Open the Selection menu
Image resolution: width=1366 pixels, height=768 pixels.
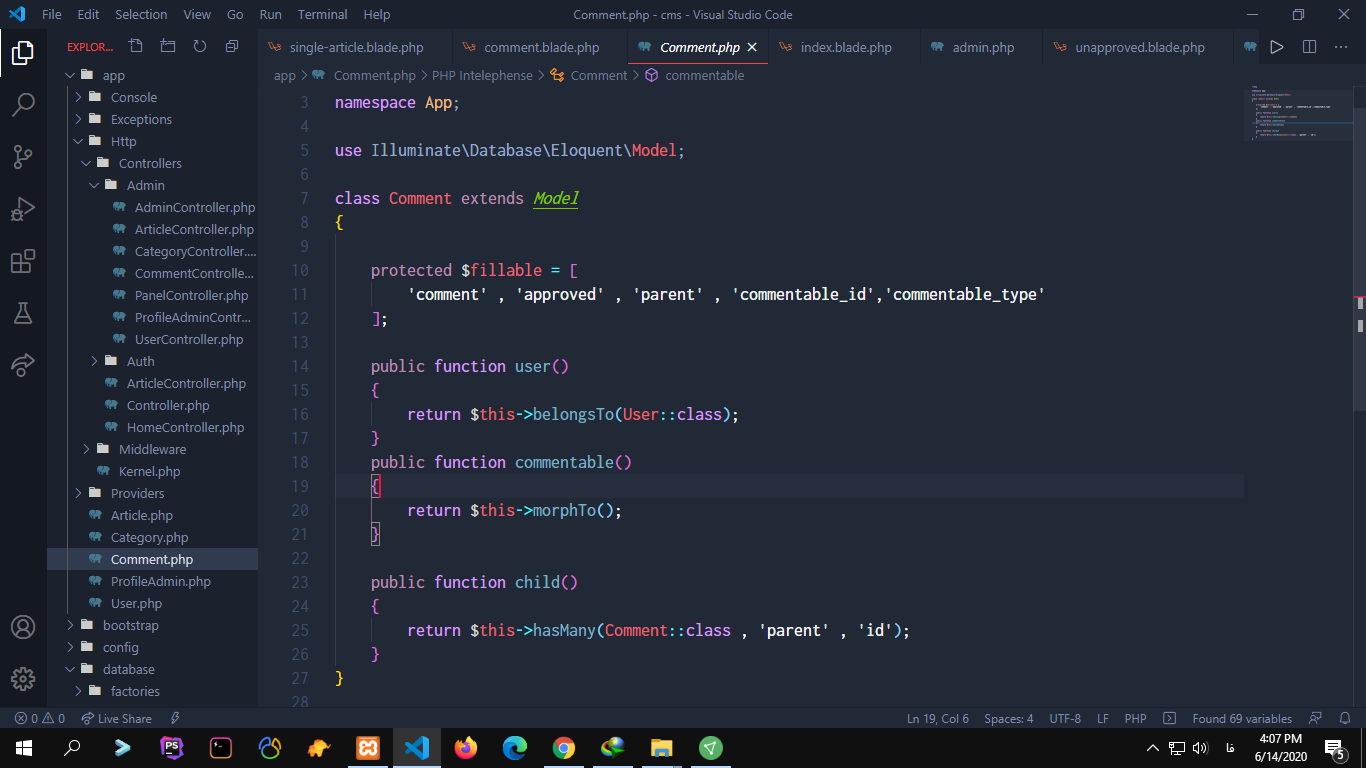pyautogui.click(x=141, y=15)
